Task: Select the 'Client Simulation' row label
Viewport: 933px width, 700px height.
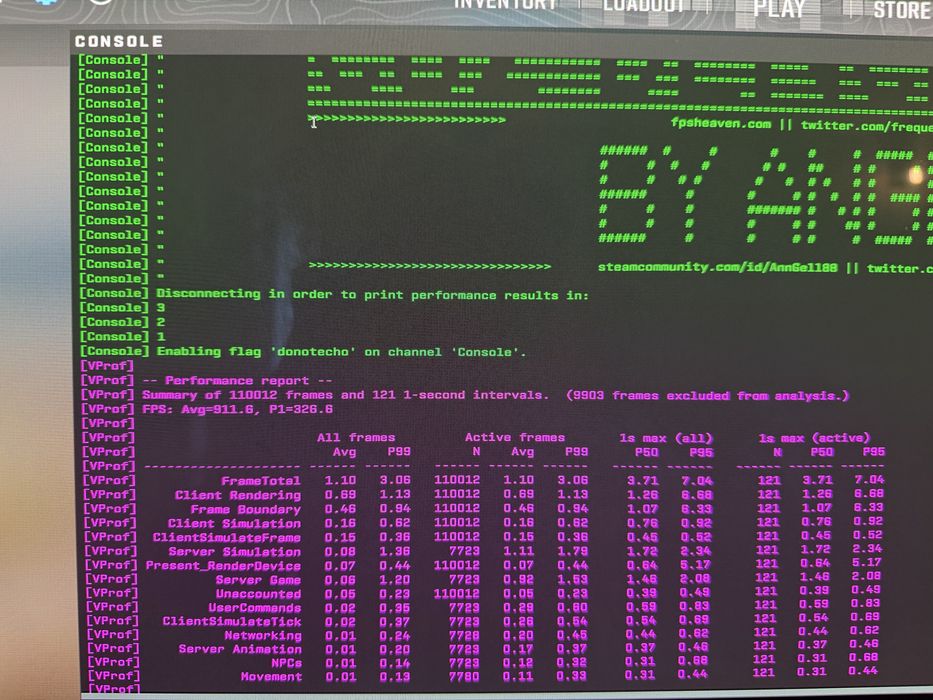Action: tap(234, 523)
